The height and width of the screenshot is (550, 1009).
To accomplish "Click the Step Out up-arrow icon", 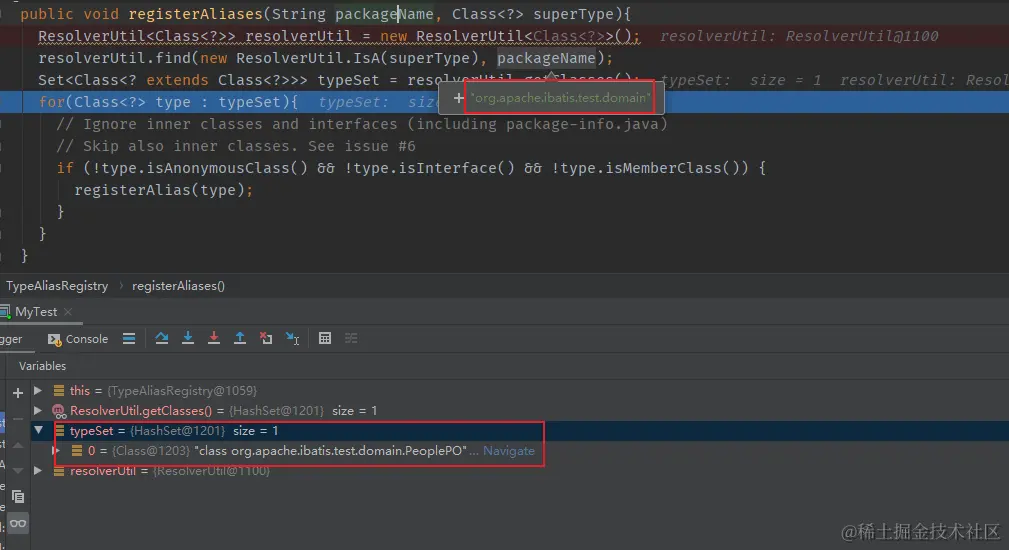I will (239, 338).
